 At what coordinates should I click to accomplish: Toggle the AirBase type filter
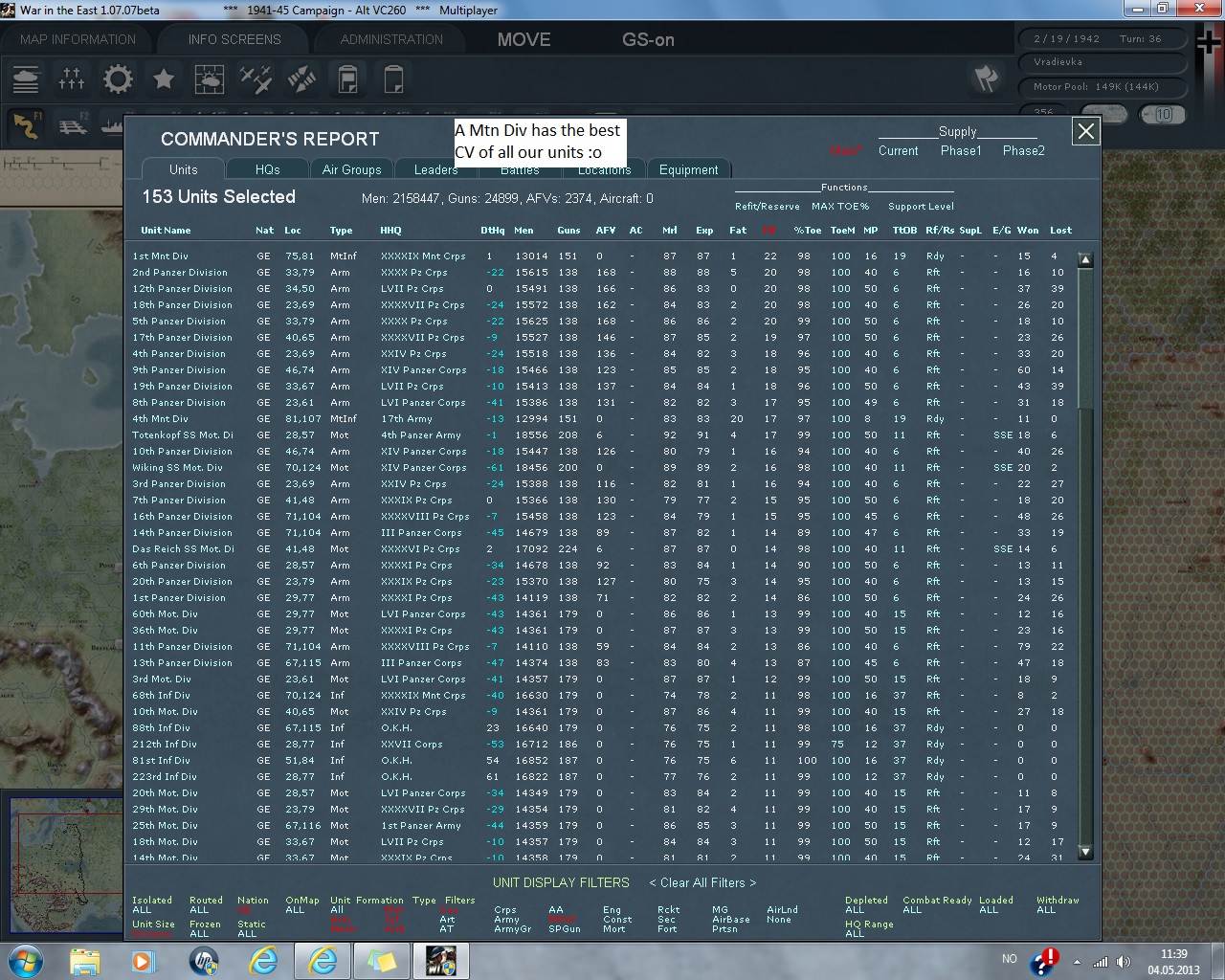click(x=731, y=920)
